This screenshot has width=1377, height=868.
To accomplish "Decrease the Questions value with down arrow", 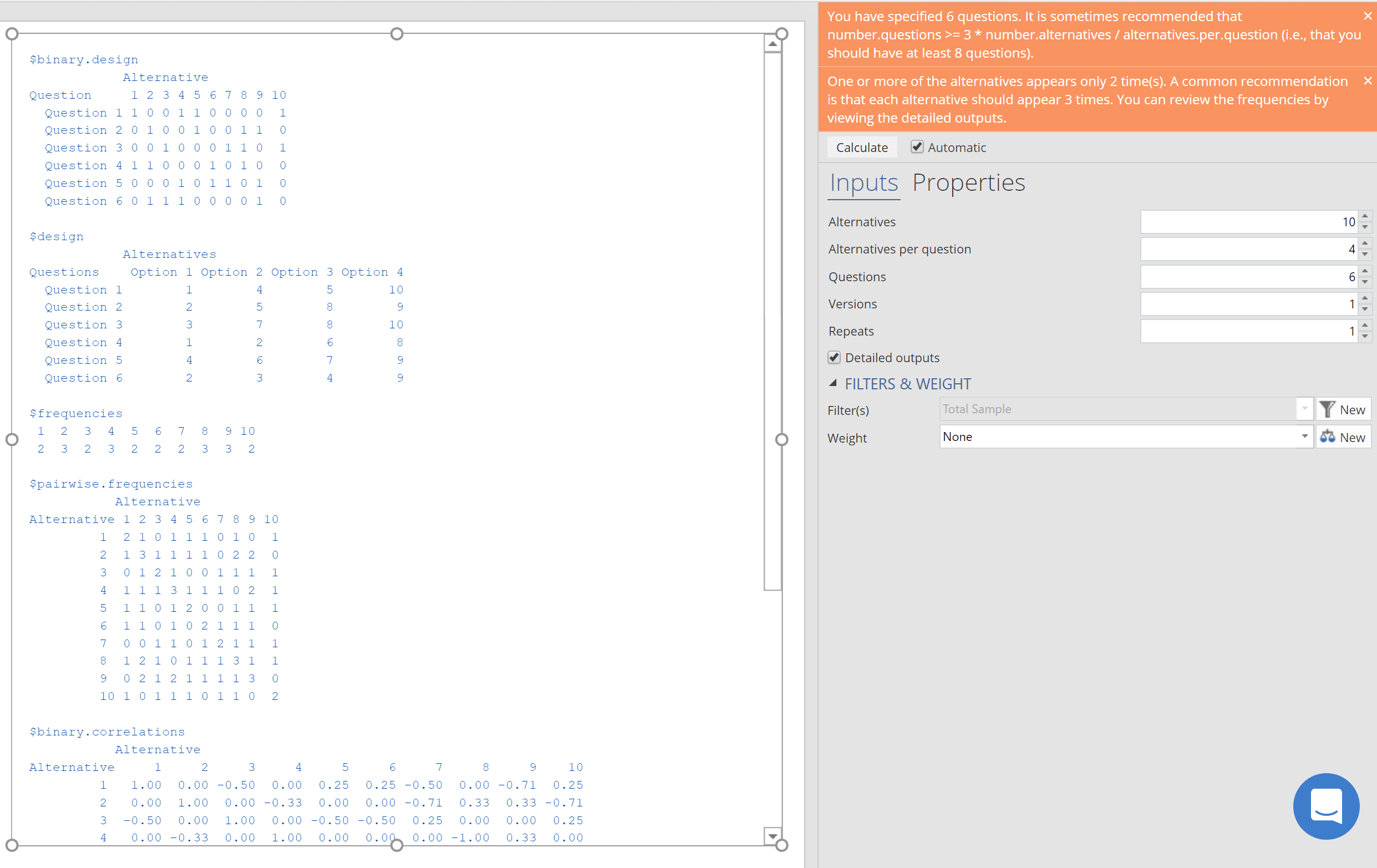I will (1365, 282).
